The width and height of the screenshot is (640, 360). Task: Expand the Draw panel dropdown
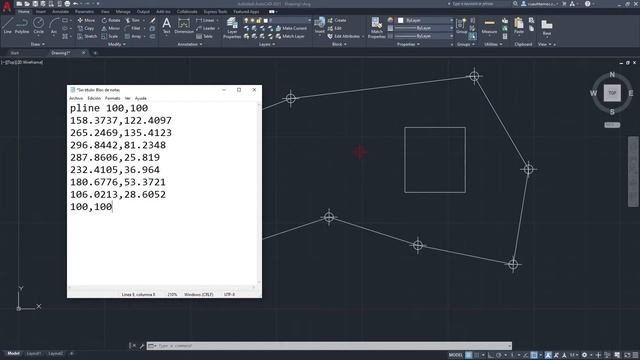point(38,44)
